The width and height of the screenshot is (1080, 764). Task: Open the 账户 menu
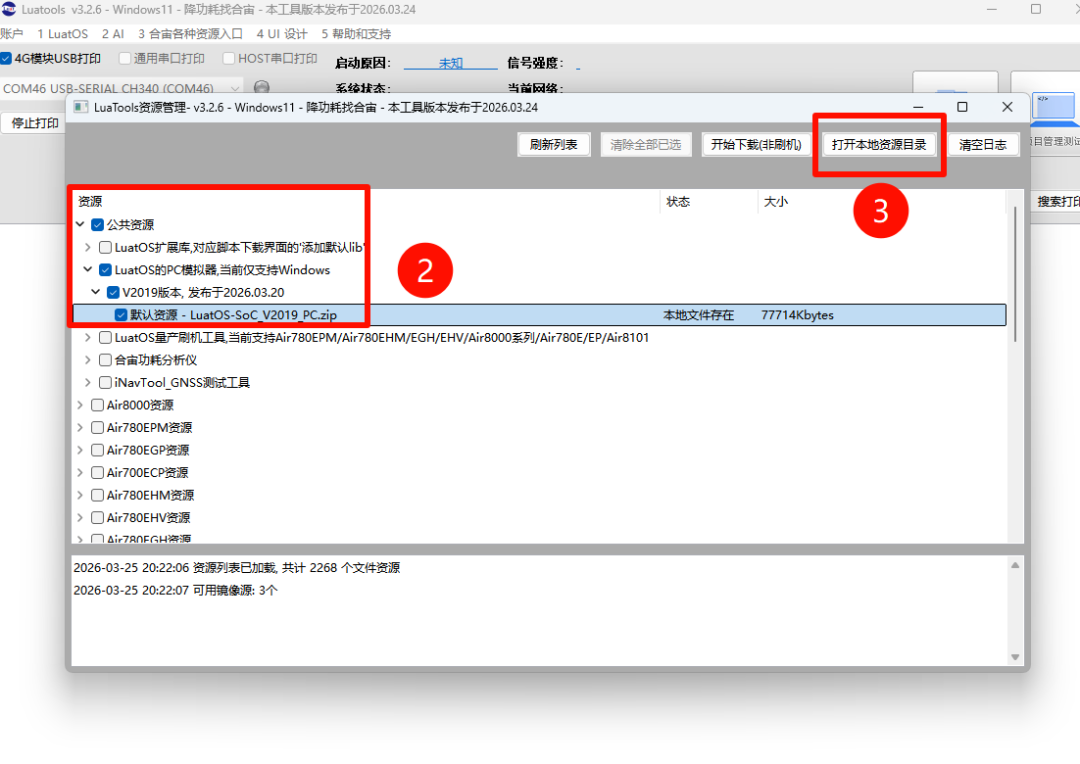click(x=11, y=34)
